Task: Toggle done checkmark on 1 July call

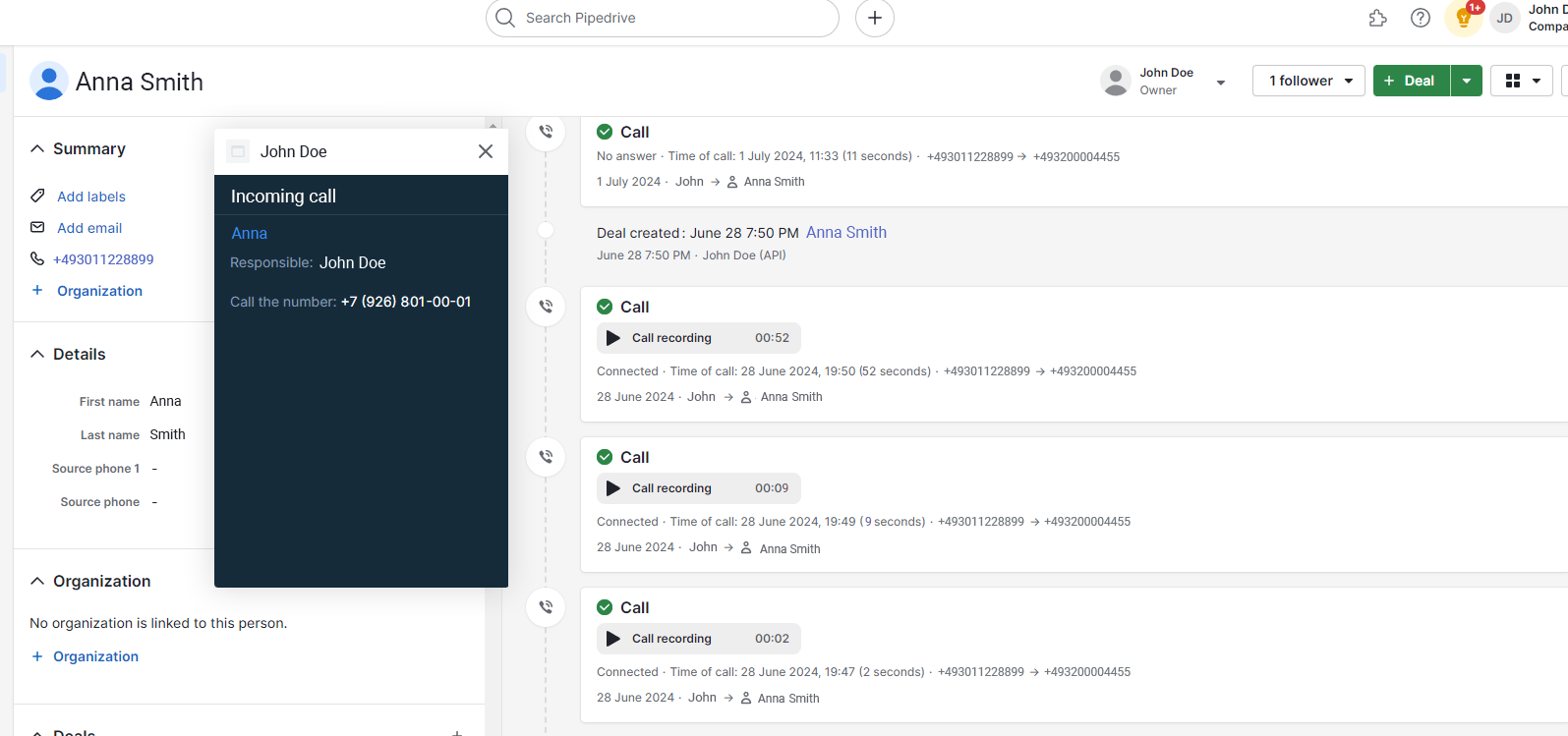Action: pyautogui.click(x=605, y=132)
